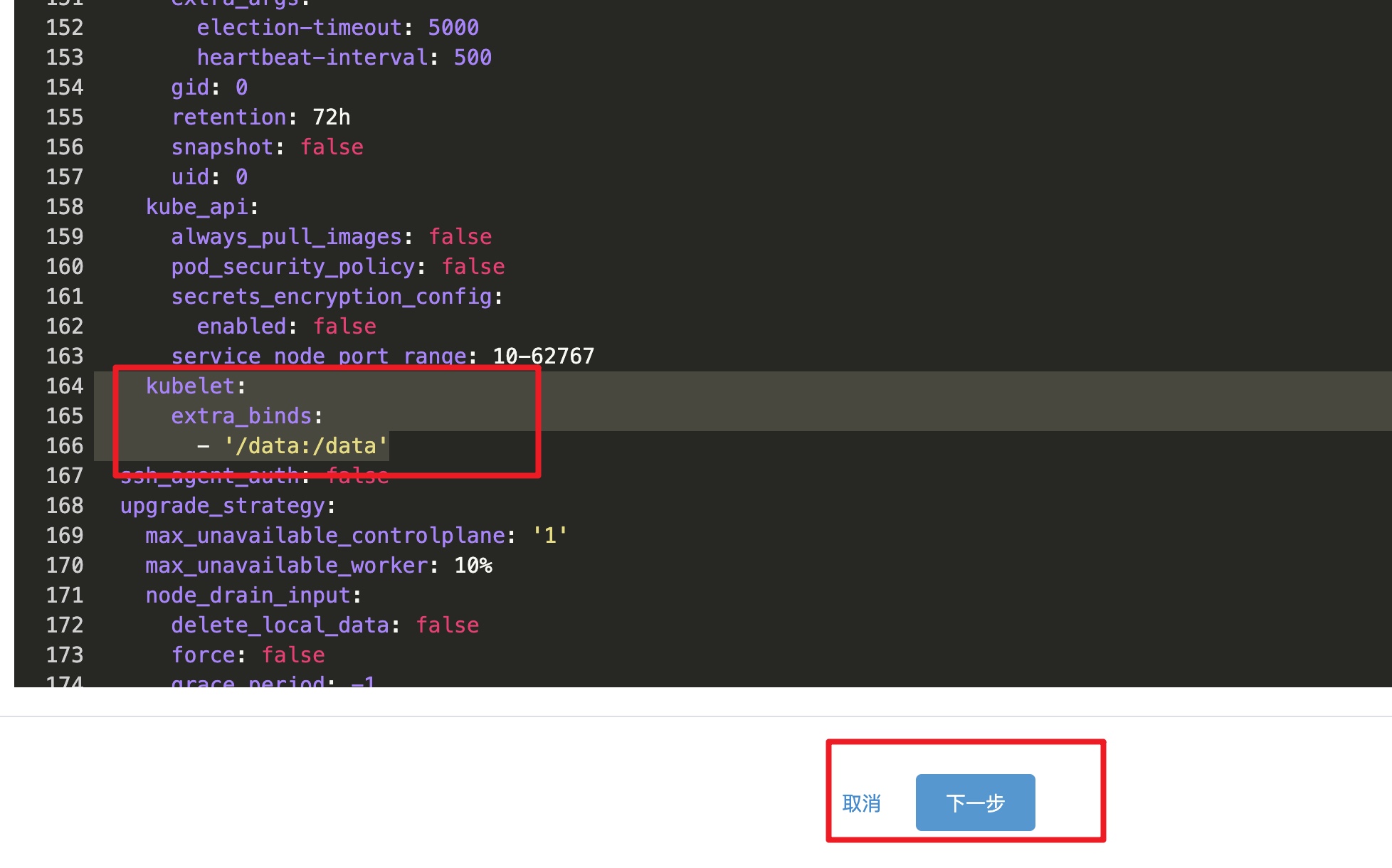Click the 取消 (Cancel) link

click(x=861, y=803)
